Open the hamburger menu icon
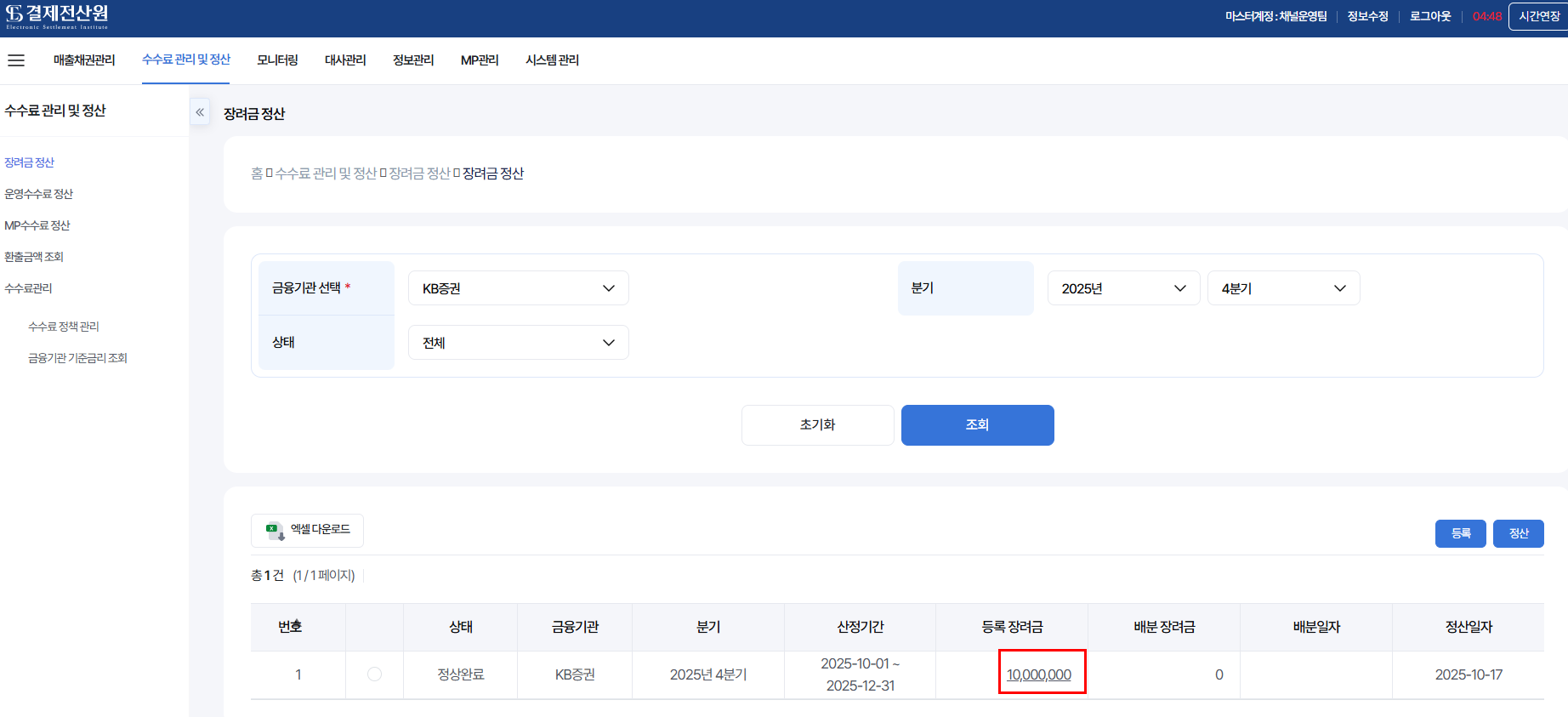The image size is (1568, 717). (x=16, y=60)
